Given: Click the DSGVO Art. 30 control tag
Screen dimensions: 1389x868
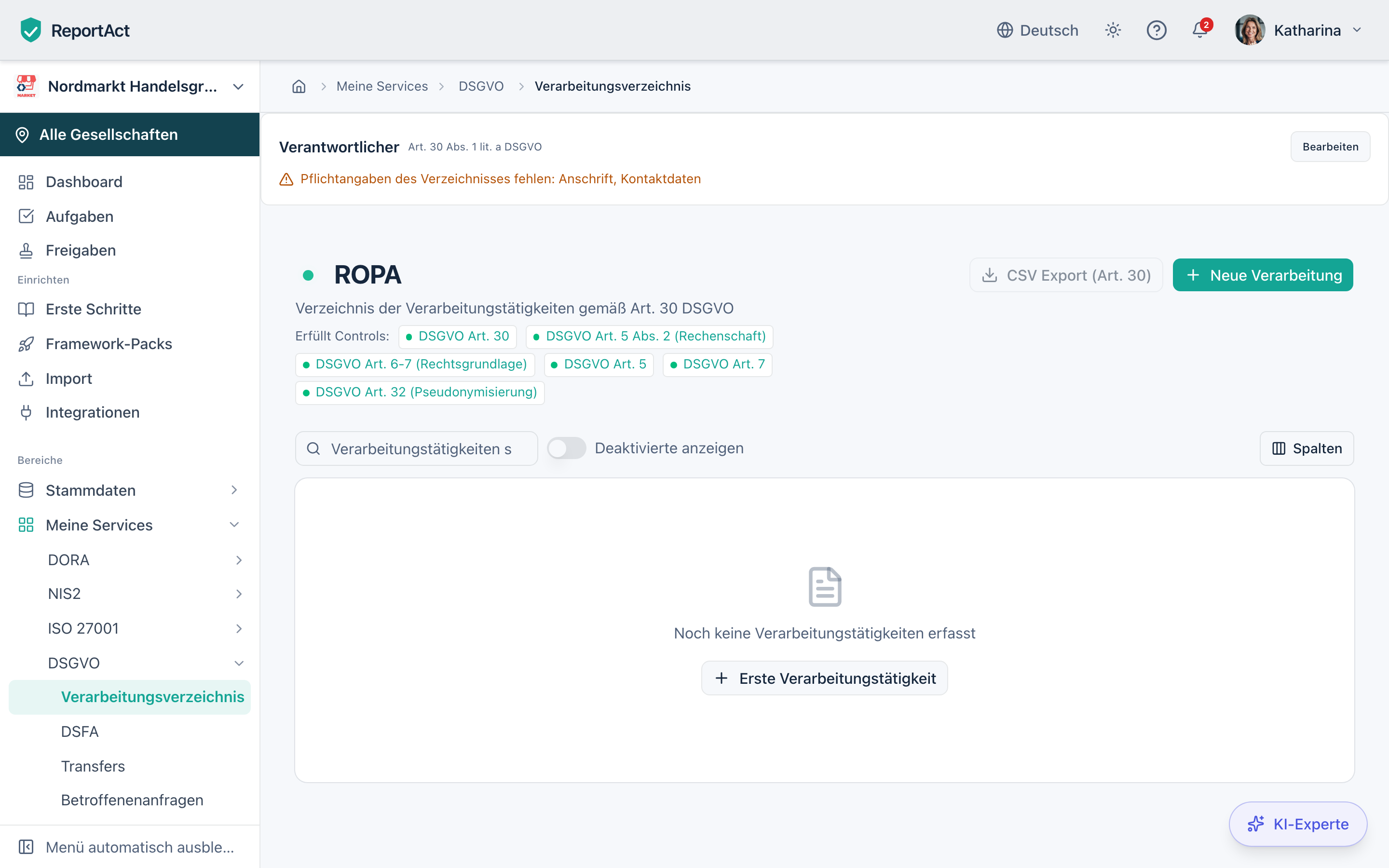Looking at the screenshot, I should point(457,337).
